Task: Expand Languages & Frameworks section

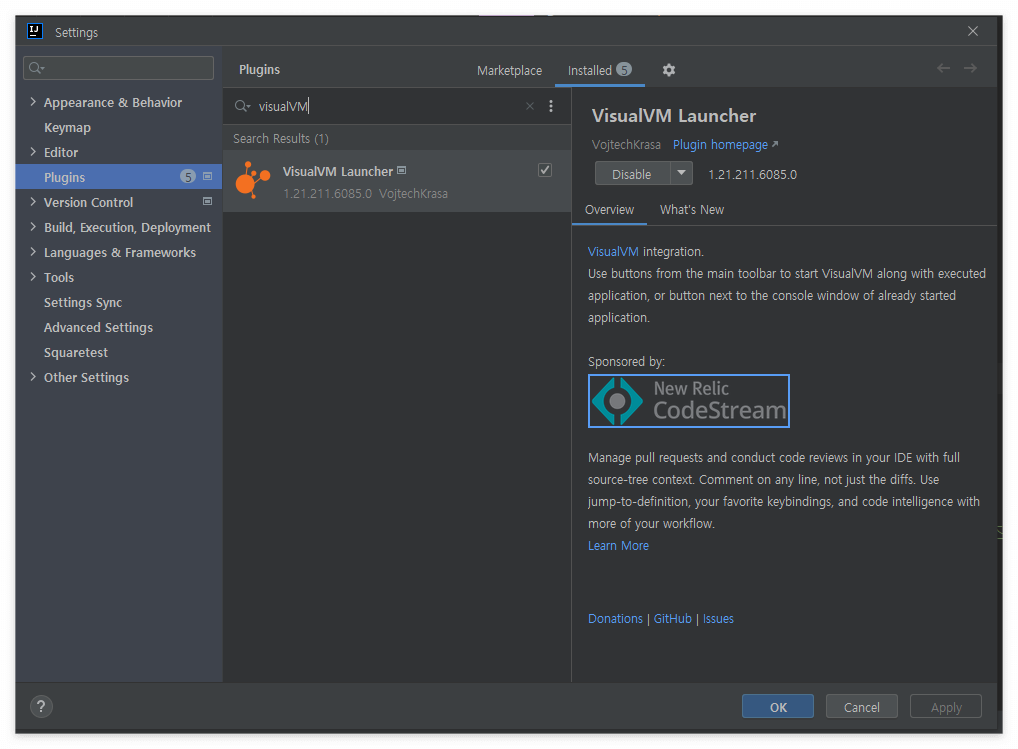Action: [33, 252]
